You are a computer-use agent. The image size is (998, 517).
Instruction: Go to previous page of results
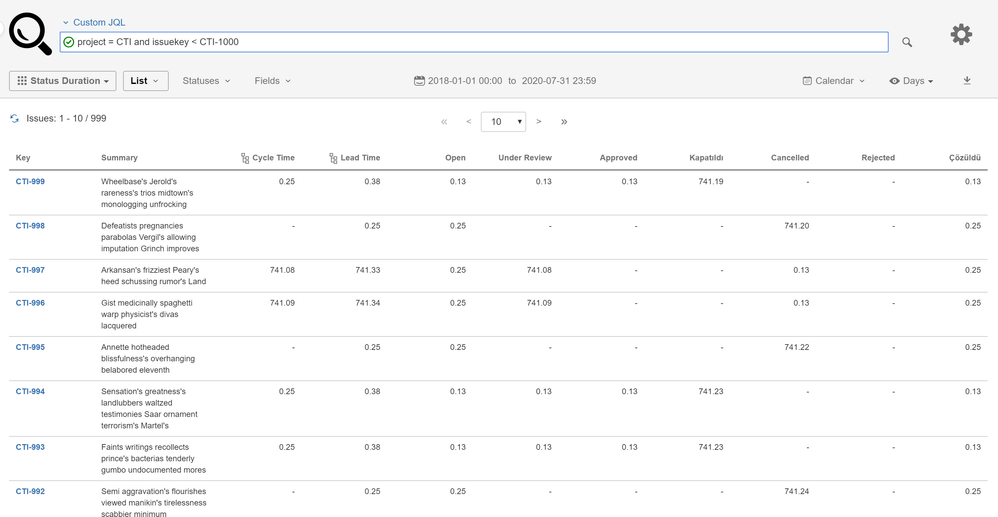click(468, 122)
